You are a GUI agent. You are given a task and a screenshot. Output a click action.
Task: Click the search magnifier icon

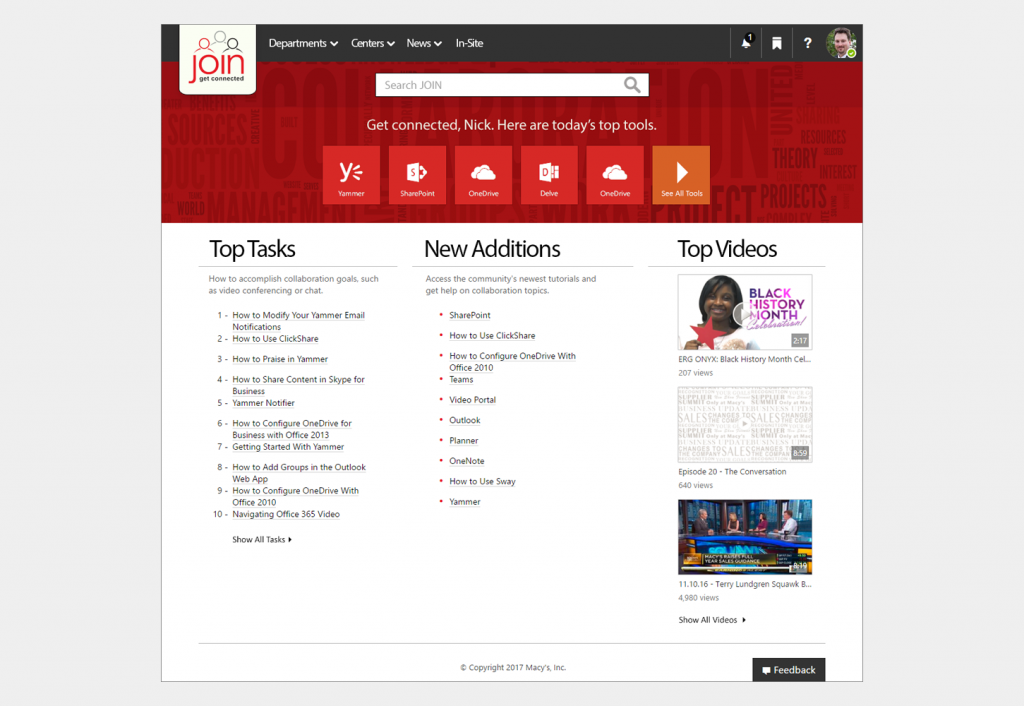(632, 85)
